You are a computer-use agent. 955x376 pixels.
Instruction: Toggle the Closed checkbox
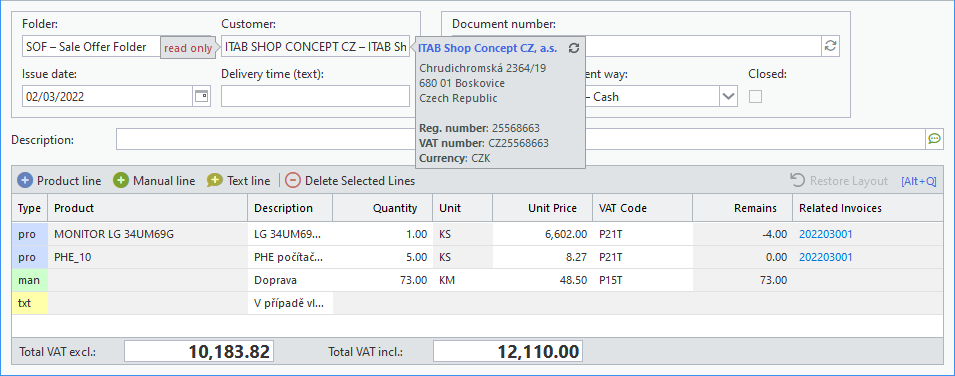pyautogui.click(x=755, y=96)
